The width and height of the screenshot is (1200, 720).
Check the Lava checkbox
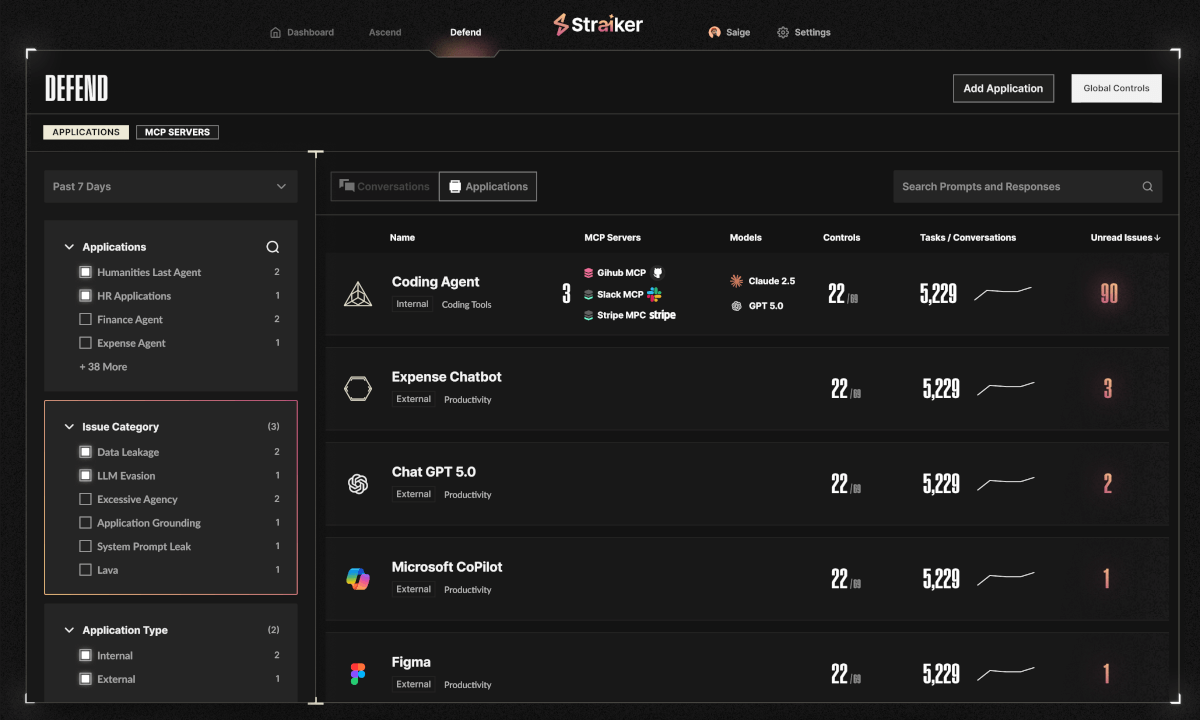85,570
